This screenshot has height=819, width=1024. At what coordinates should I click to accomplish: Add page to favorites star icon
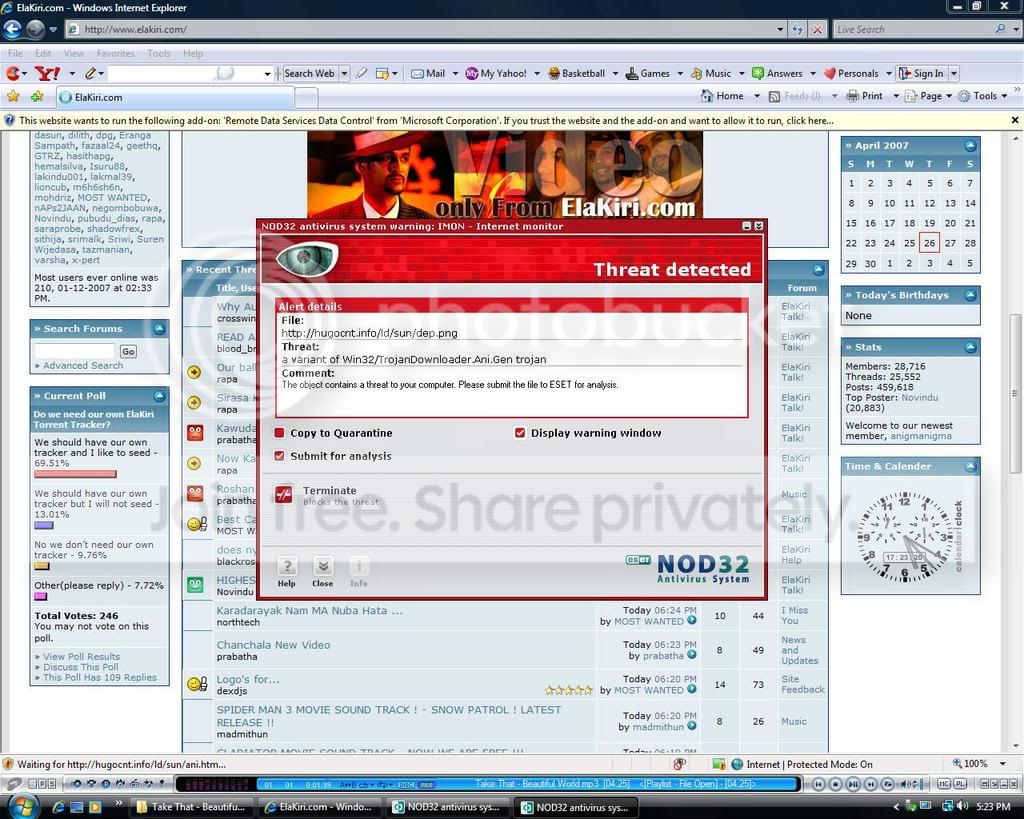coord(37,97)
